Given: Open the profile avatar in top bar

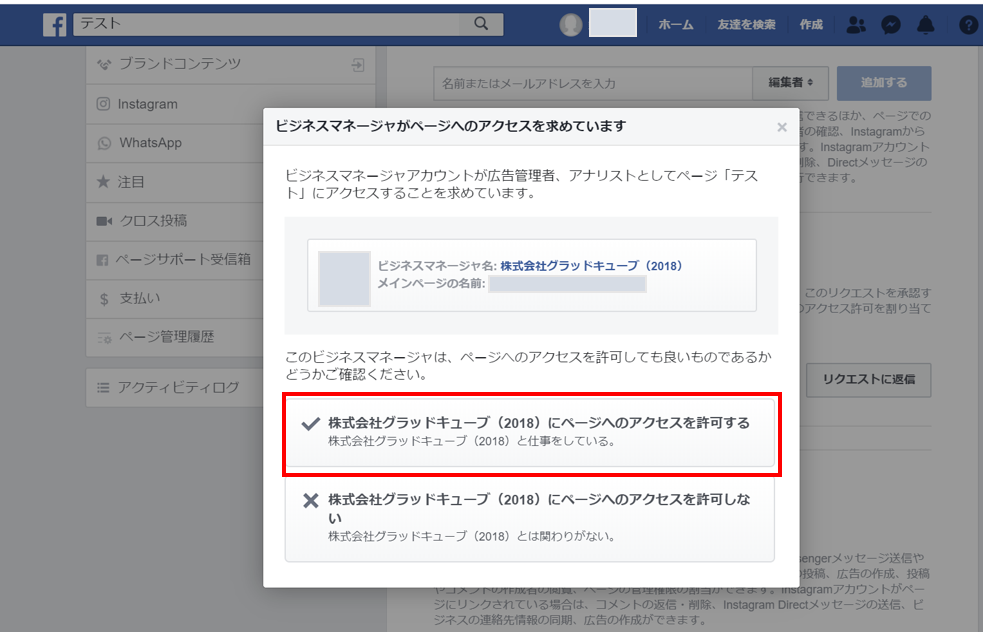Looking at the screenshot, I should coord(570,24).
